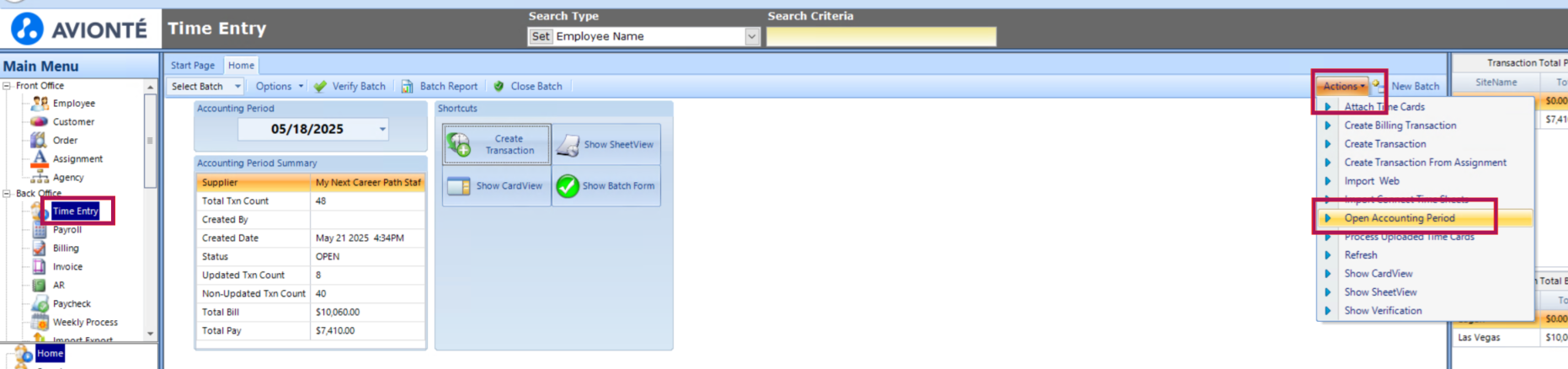Click the Search Criteria input field

point(881,36)
